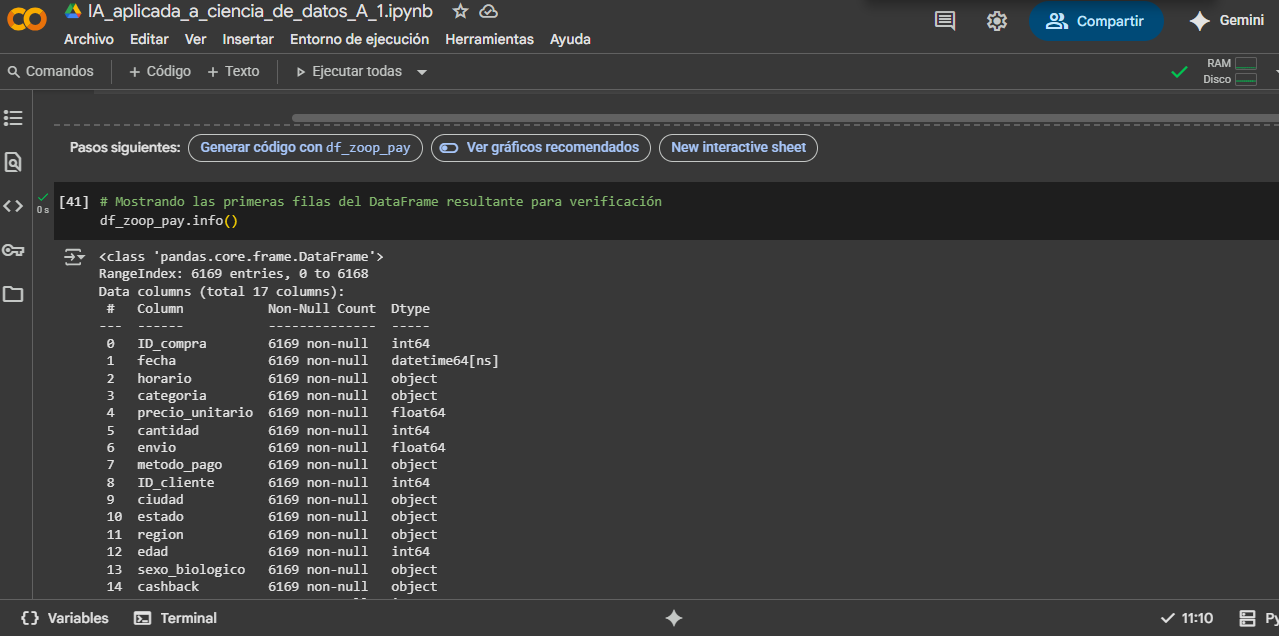
Task: Click the cloud saved status icon
Action: [489, 11]
